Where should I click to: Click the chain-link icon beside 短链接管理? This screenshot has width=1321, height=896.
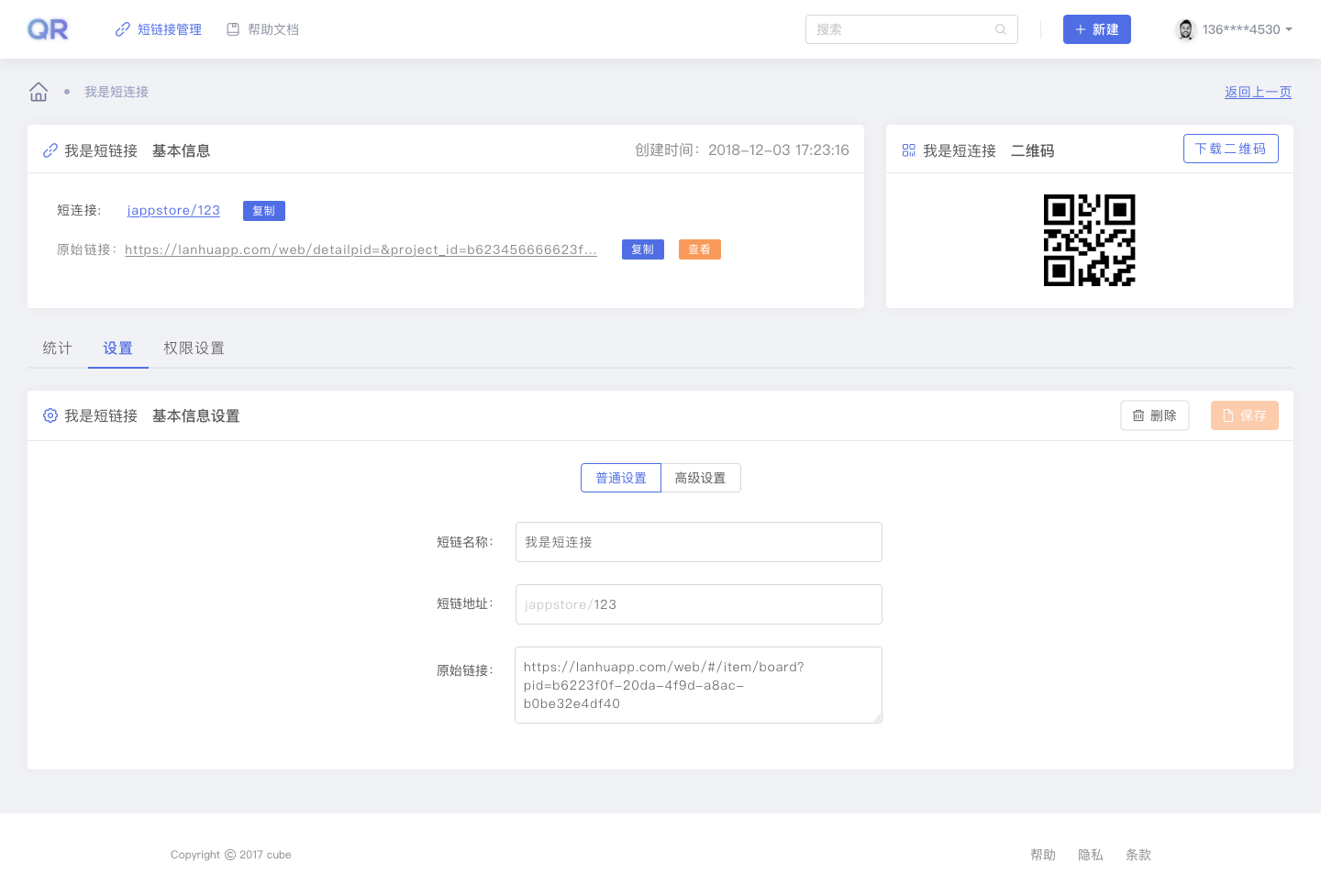point(122,28)
